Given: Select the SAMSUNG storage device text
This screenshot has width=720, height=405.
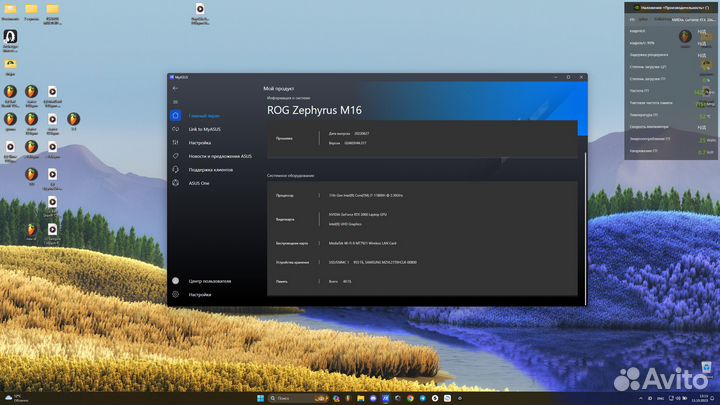Looking at the screenshot, I should tap(372, 263).
